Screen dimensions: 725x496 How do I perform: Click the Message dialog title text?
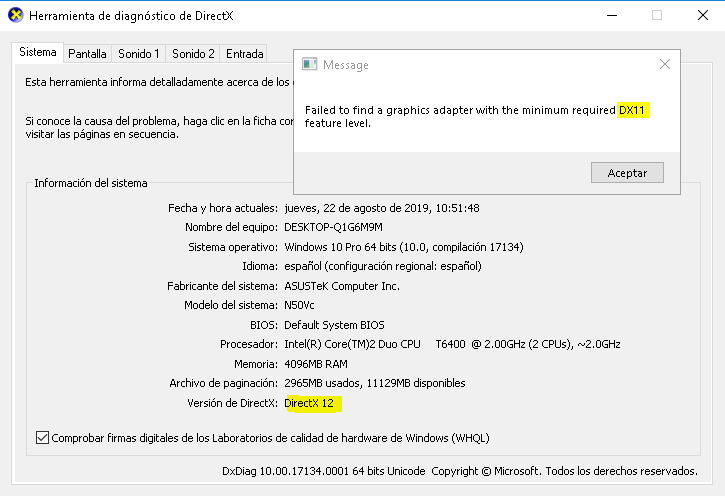(345, 65)
